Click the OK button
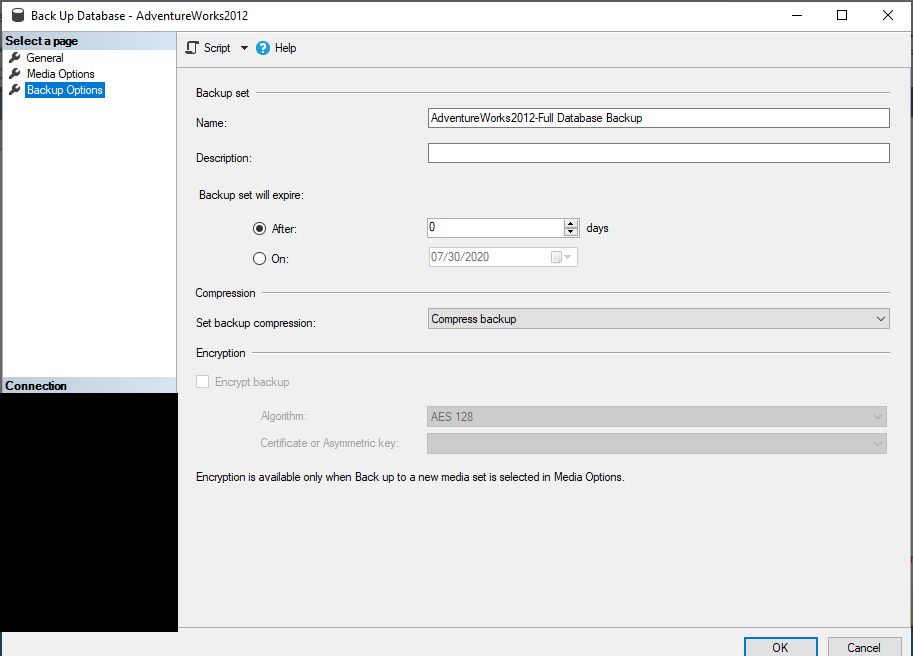Screen dimensions: 913x656 [780, 647]
